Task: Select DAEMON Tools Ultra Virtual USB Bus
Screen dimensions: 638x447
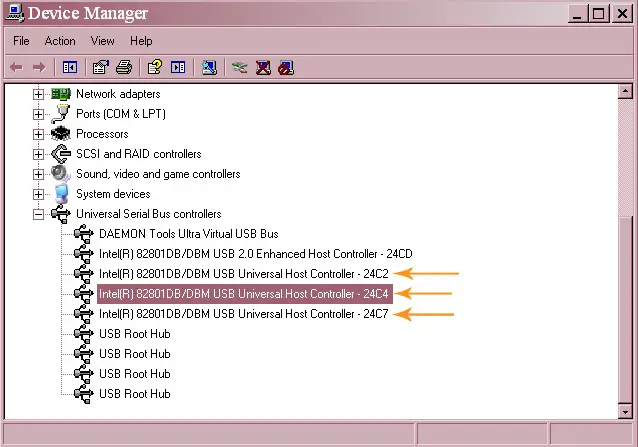Action: click(x=189, y=234)
